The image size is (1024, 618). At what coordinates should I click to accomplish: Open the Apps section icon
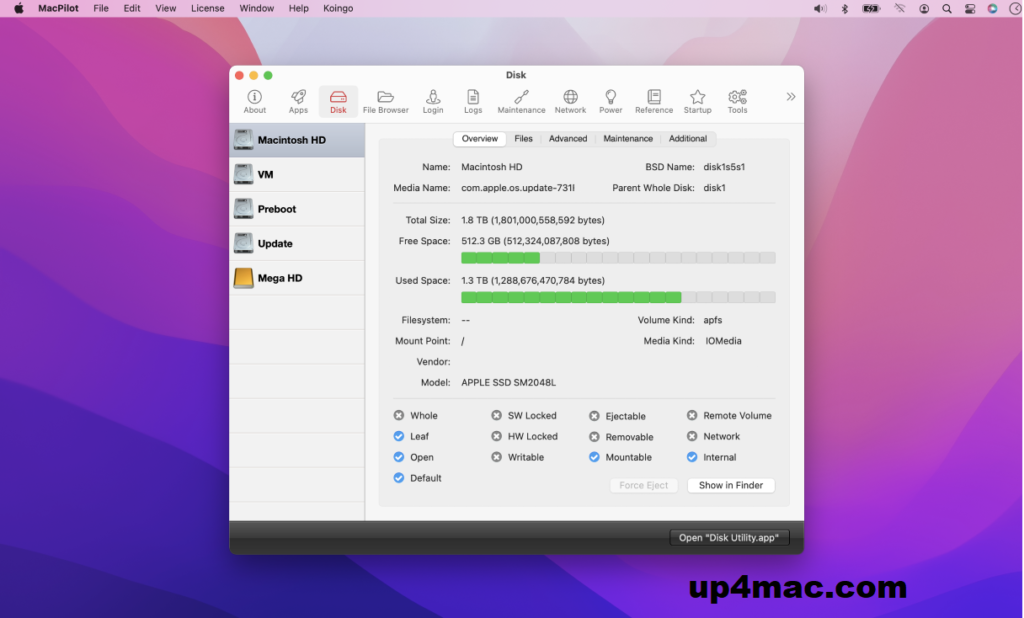pyautogui.click(x=297, y=98)
